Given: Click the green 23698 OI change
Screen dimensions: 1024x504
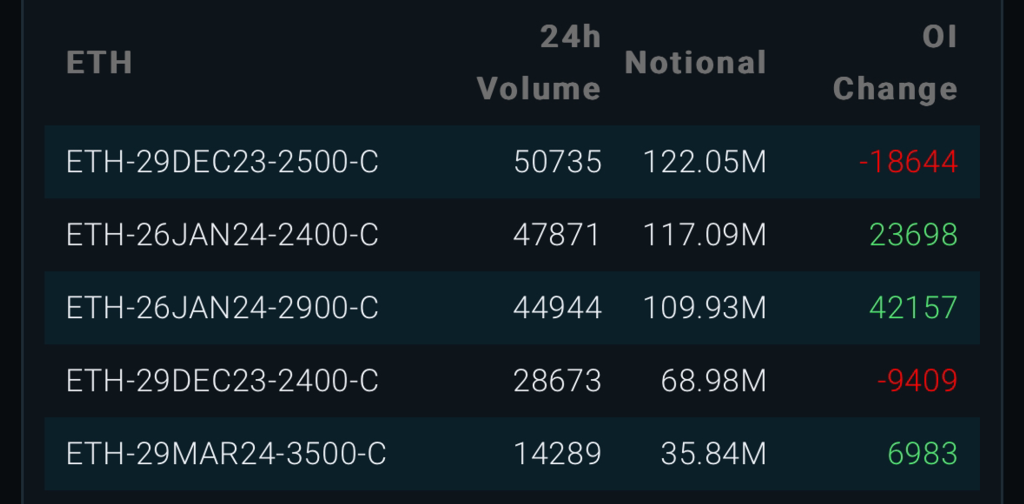Looking at the screenshot, I should tap(913, 235).
